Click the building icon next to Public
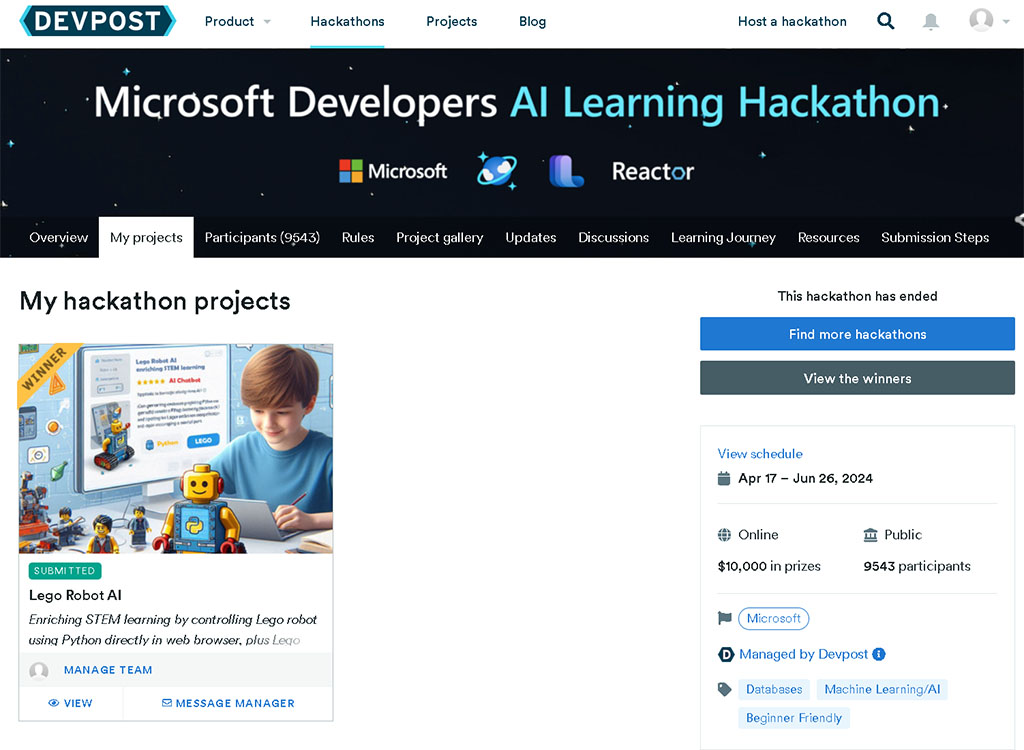The image size is (1024, 750). pyautogui.click(x=871, y=535)
